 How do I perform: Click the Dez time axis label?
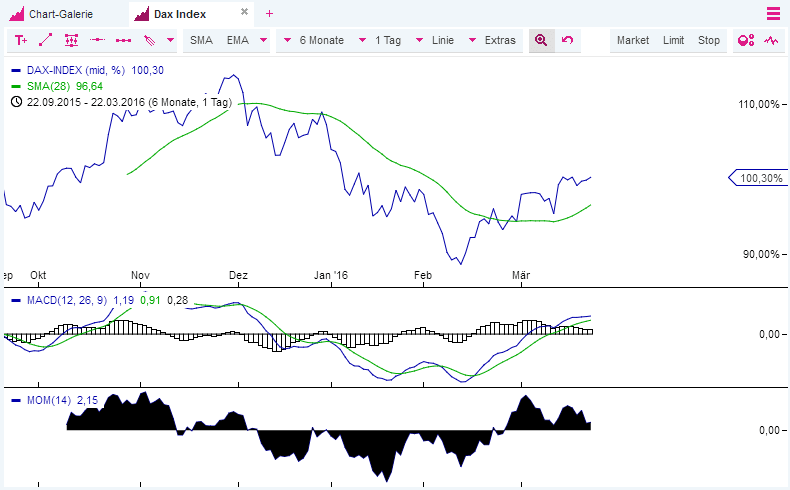tap(238, 275)
